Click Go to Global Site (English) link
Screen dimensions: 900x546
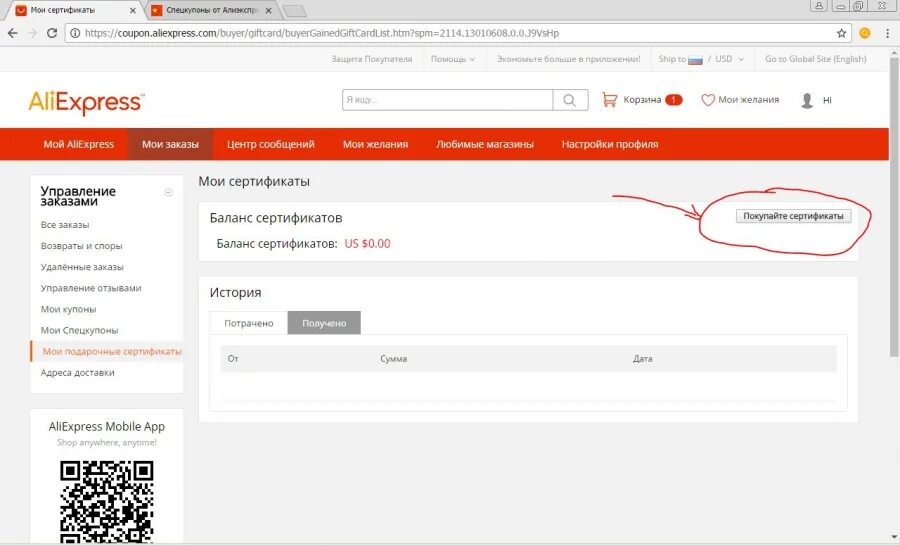coord(816,59)
